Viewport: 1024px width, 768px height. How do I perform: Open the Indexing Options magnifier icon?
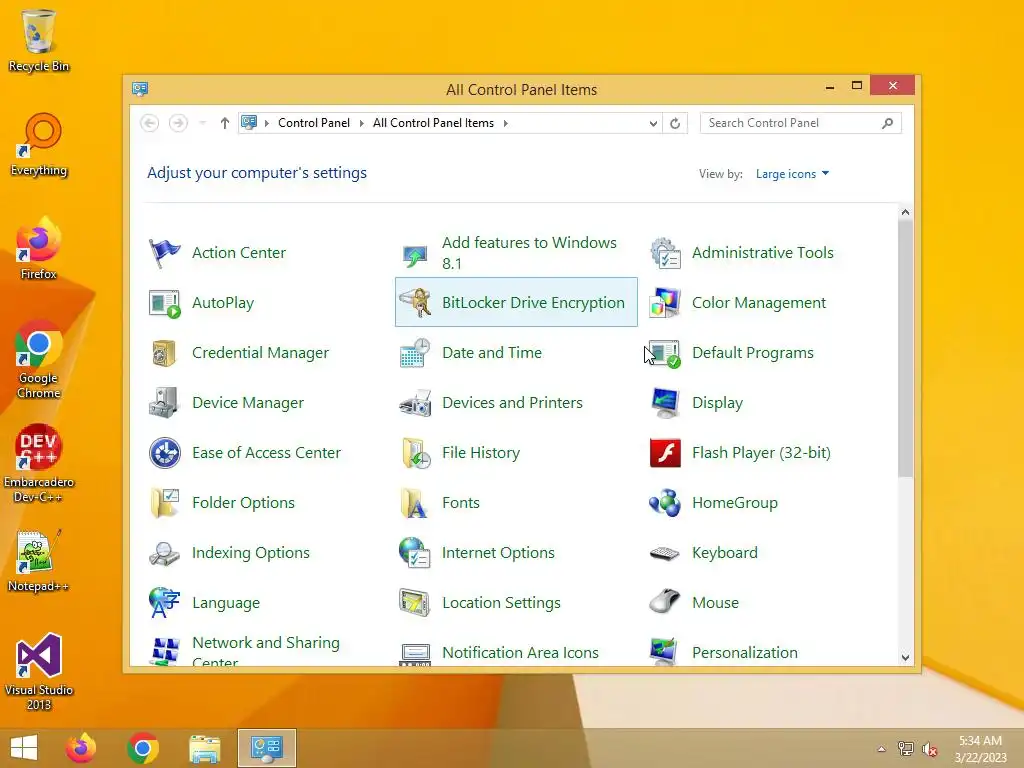coord(165,553)
